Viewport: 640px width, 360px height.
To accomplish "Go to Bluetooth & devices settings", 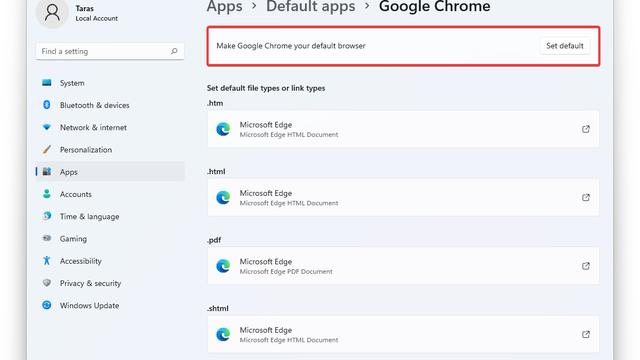I will coord(110,105).
